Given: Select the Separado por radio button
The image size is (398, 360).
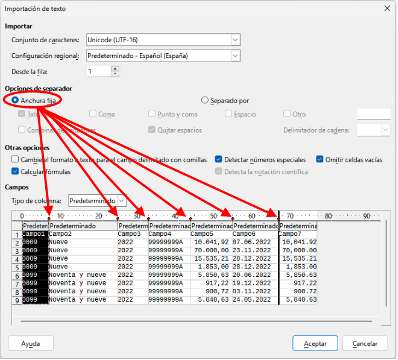Looking at the screenshot, I should pyautogui.click(x=205, y=100).
